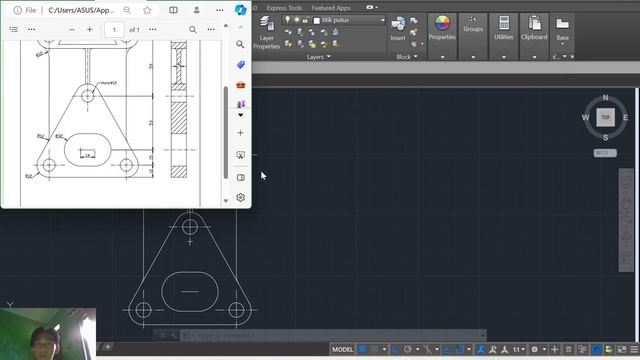
Task: Click the ribbon display options button
Action: point(371,7)
